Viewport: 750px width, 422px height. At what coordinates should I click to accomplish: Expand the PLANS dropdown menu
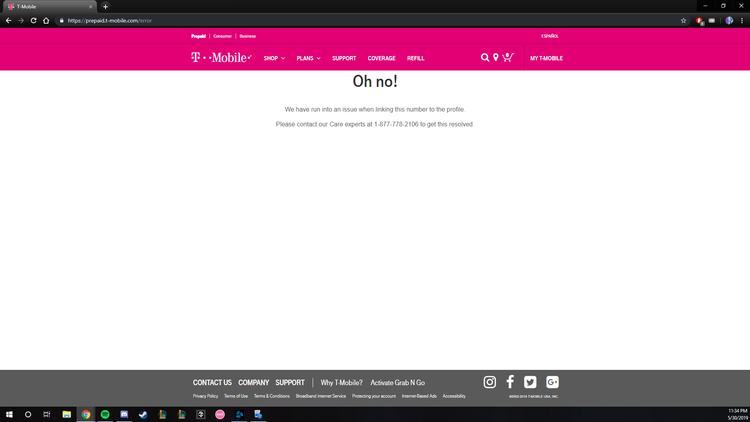[x=309, y=58]
